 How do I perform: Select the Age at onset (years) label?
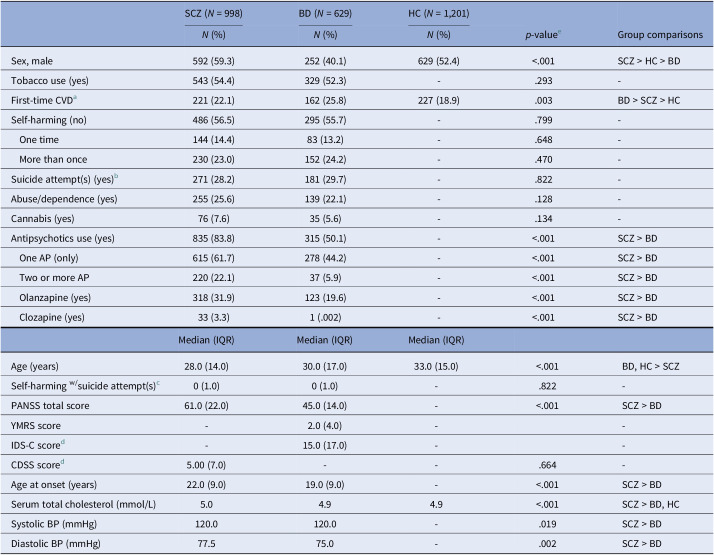(54, 484)
